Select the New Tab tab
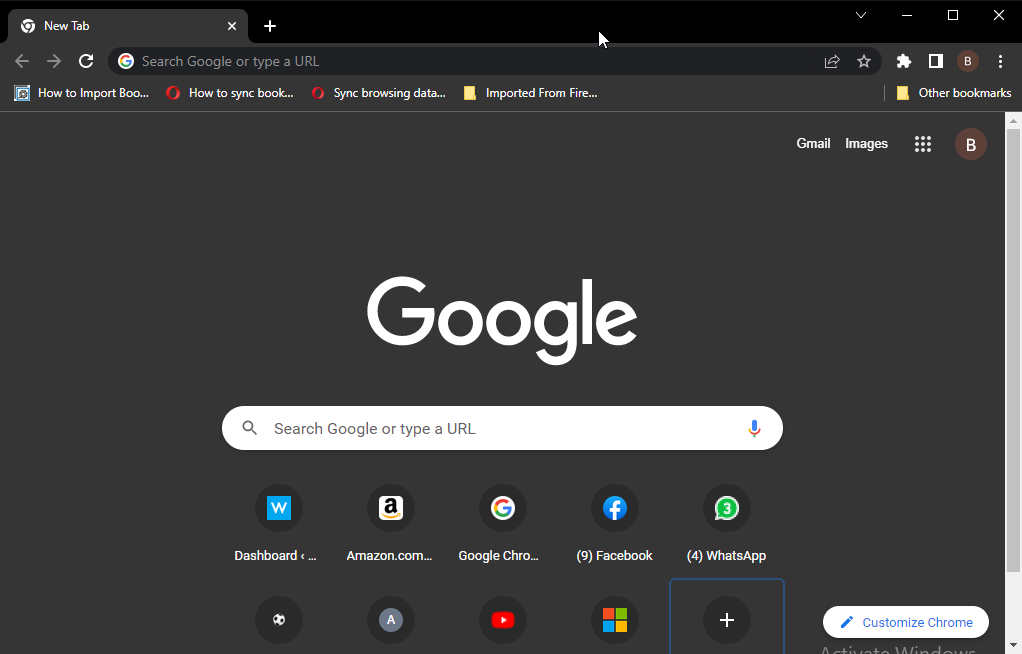 [x=128, y=26]
